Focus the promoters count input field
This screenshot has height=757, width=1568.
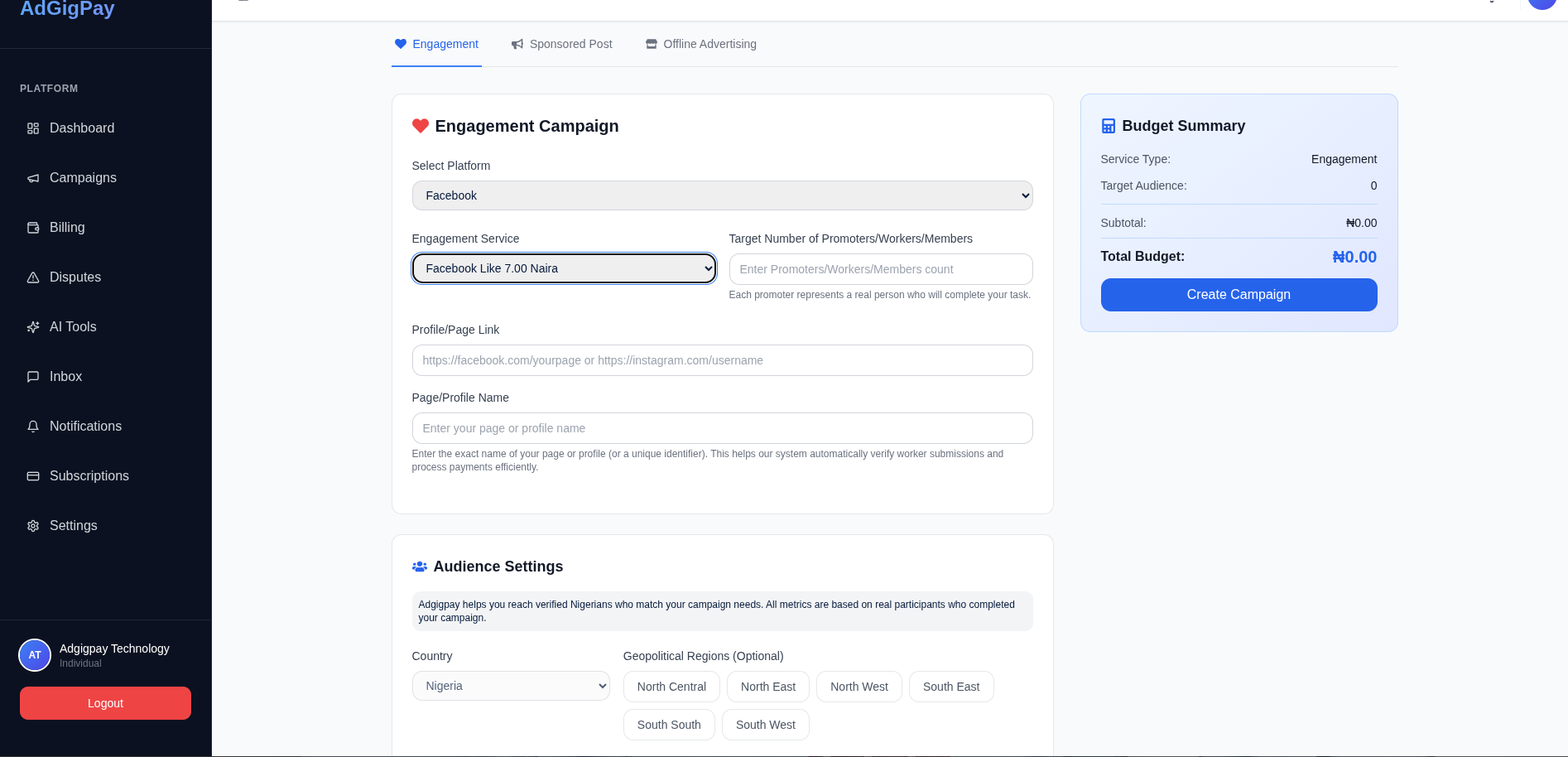(881, 269)
